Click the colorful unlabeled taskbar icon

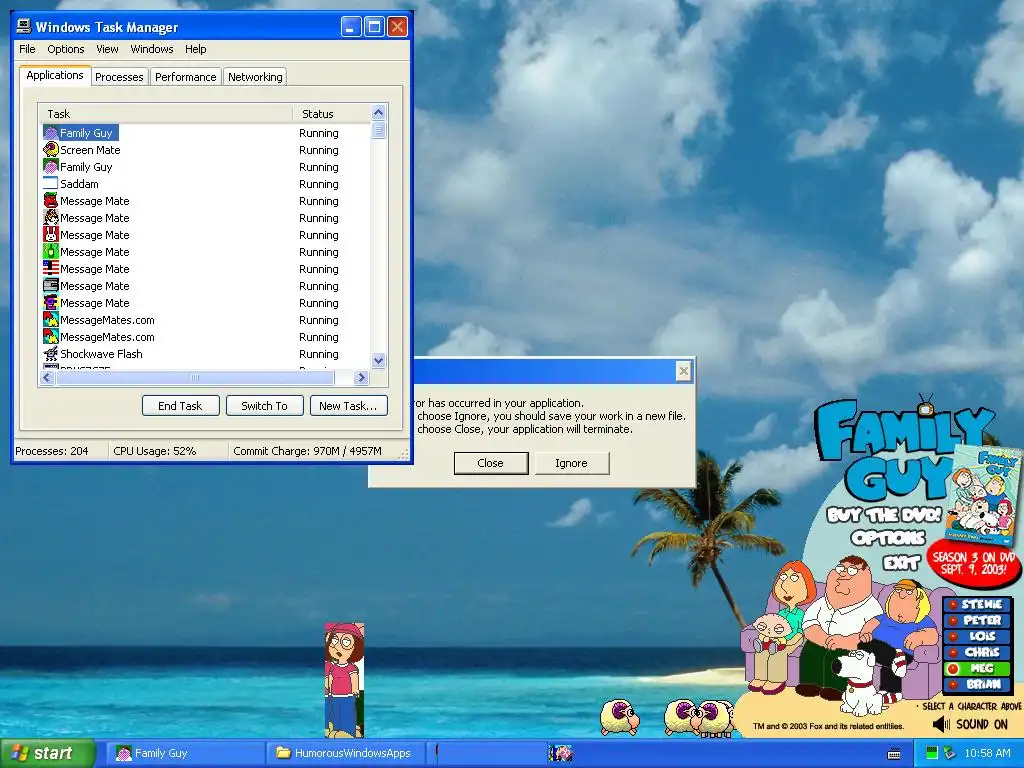(560, 753)
